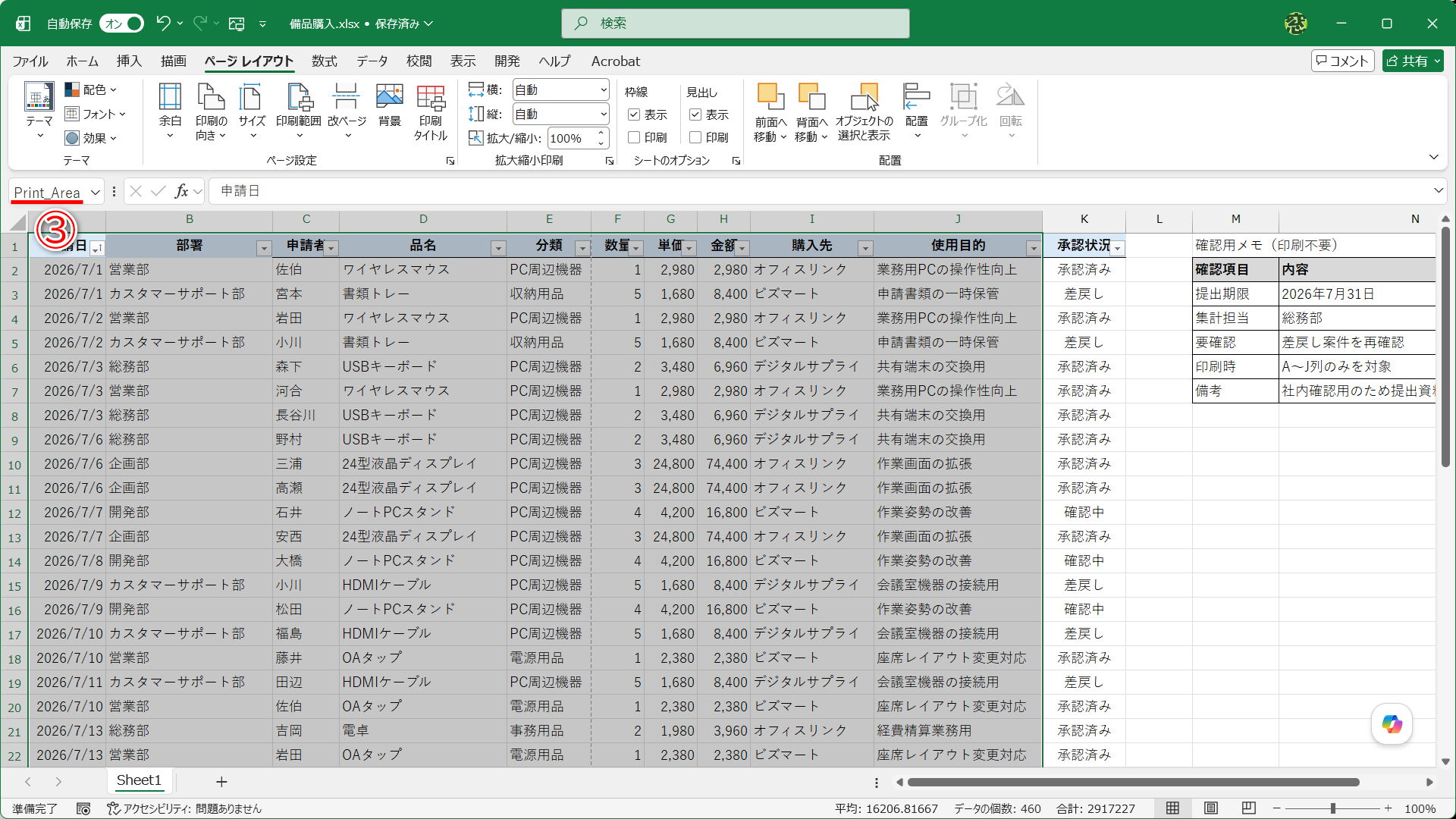Screen dimensions: 1456x819
Task: Click the コメント comments button
Action: [1342, 61]
